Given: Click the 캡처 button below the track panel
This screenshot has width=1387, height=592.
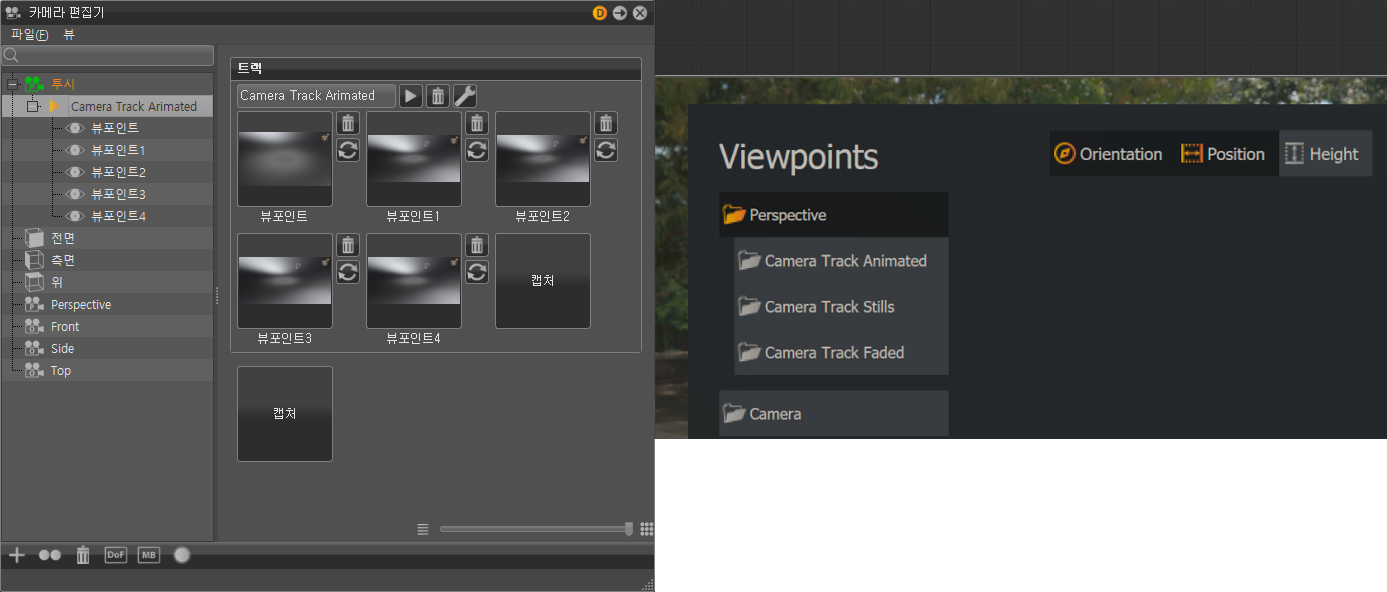Looking at the screenshot, I should [x=285, y=414].
